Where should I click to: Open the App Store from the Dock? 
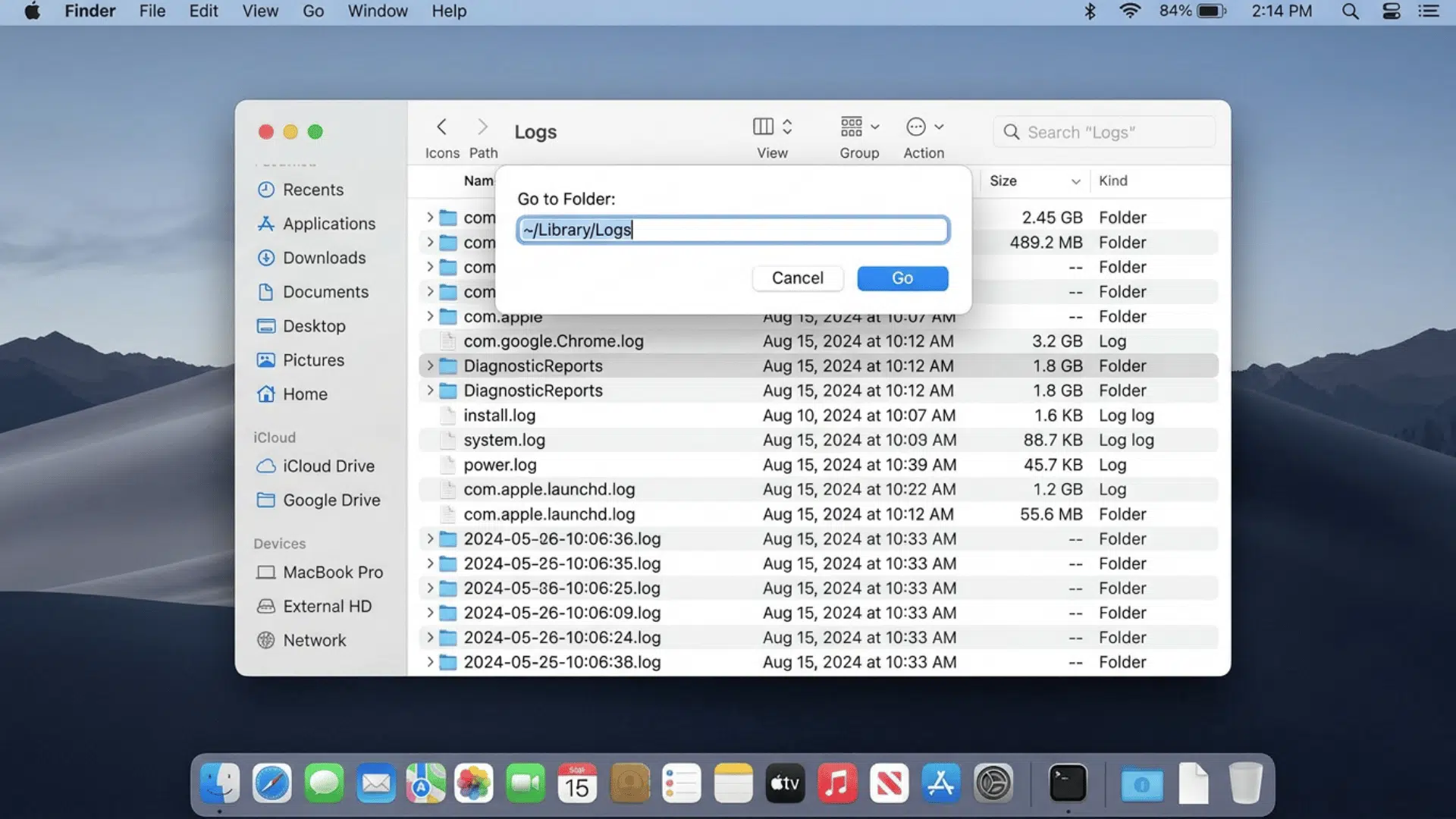coord(940,783)
